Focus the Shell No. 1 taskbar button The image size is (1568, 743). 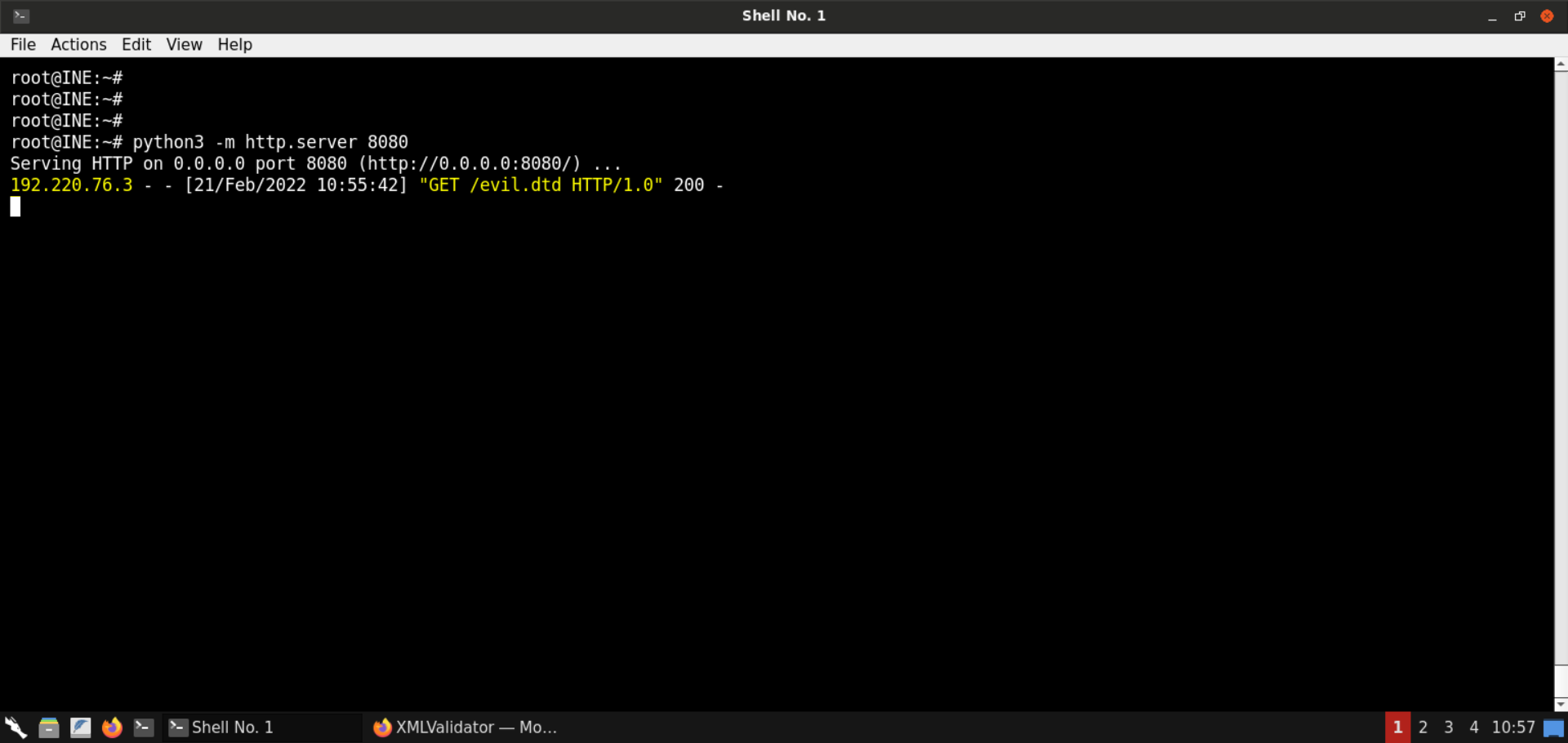[x=222, y=727]
